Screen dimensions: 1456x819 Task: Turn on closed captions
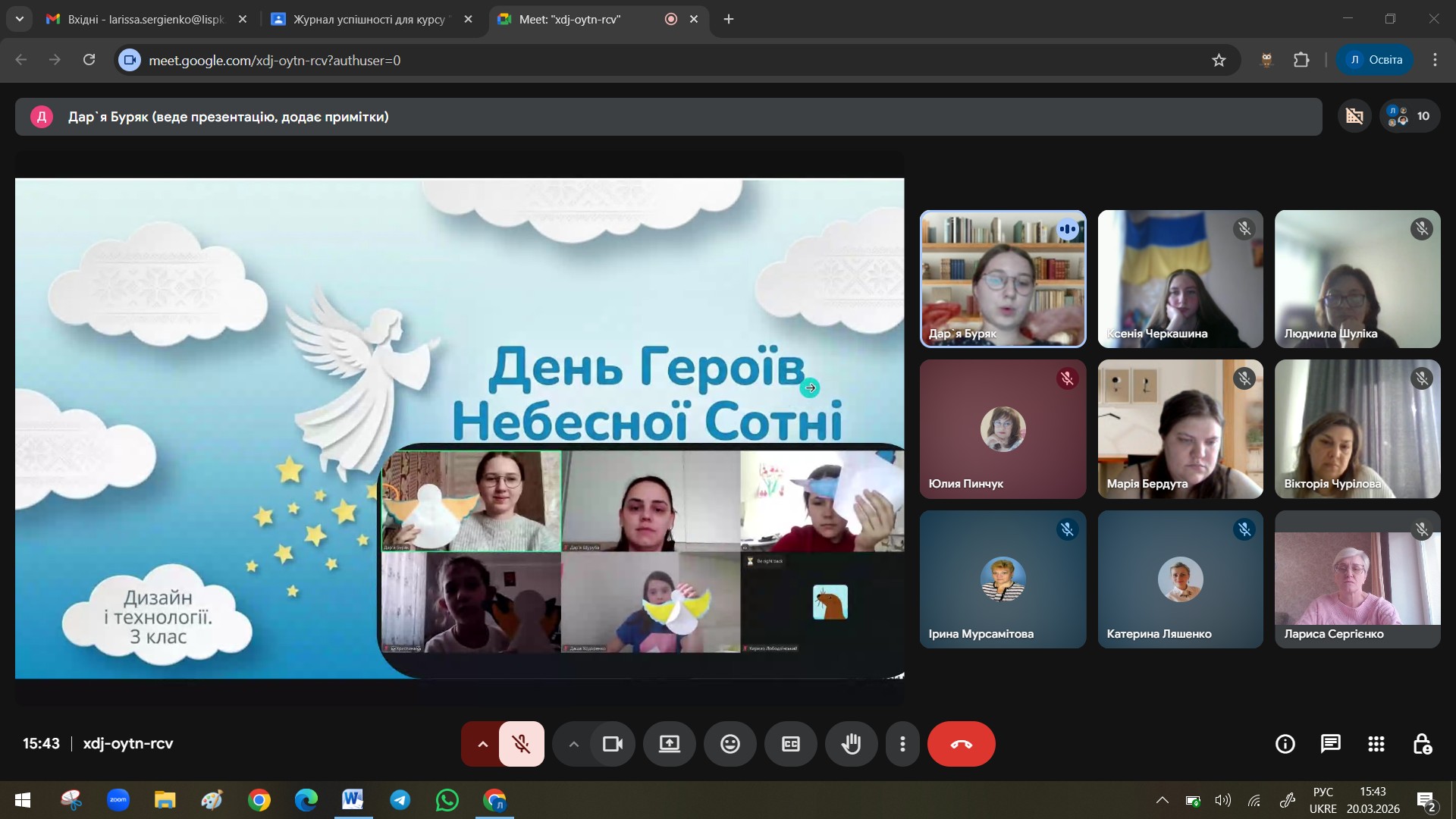pyautogui.click(x=790, y=744)
